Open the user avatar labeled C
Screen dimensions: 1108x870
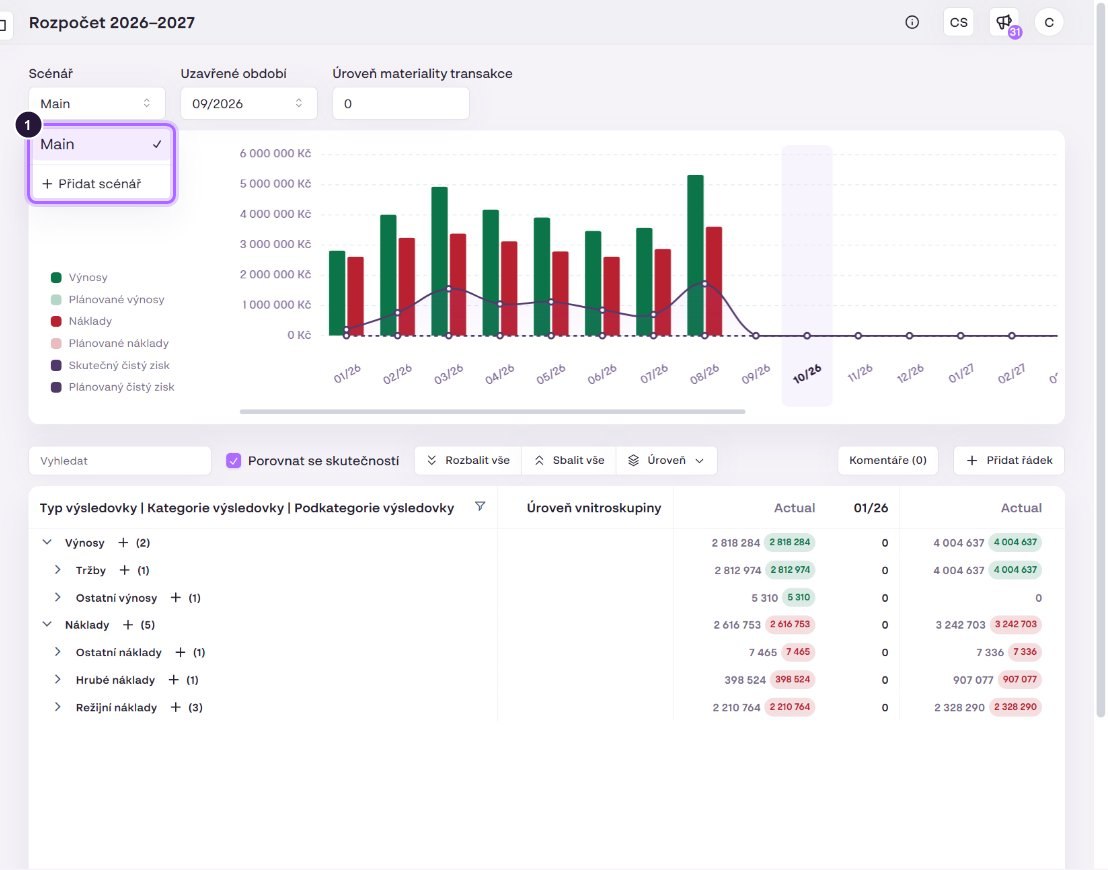tap(1049, 23)
